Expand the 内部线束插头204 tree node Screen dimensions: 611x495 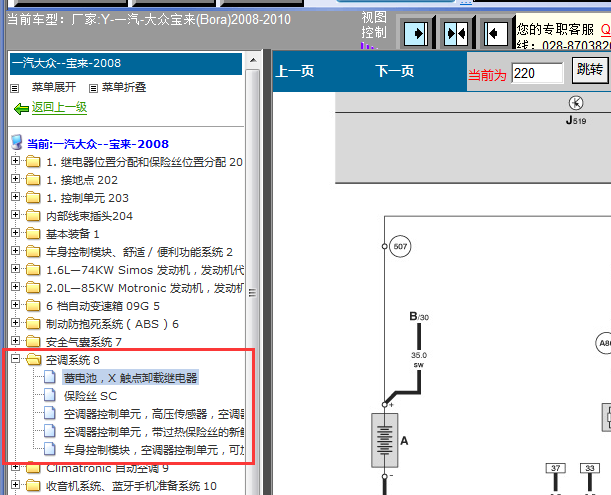tap(15, 214)
